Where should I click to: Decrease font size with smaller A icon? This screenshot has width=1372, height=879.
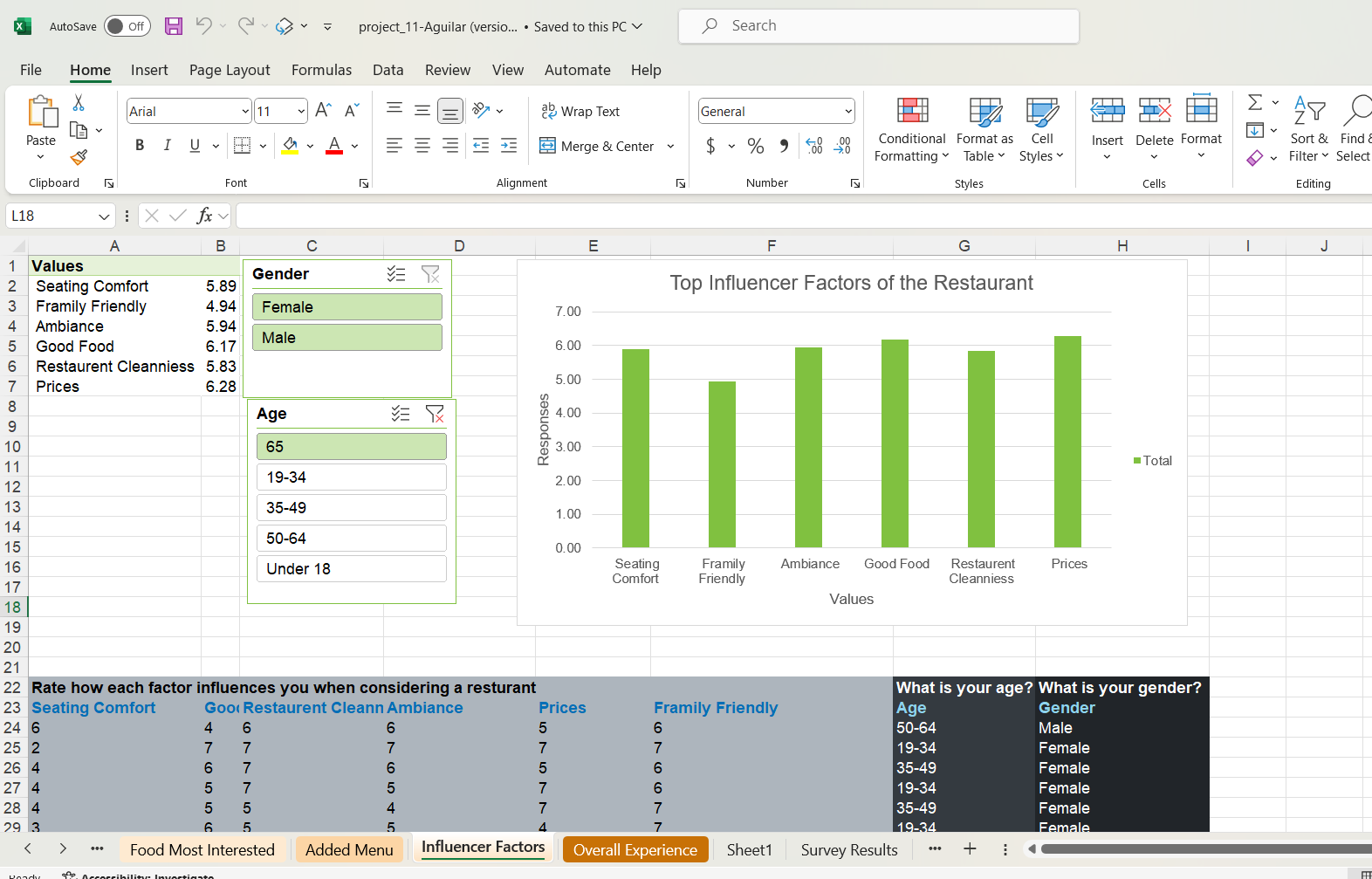(x=352, y=110)
